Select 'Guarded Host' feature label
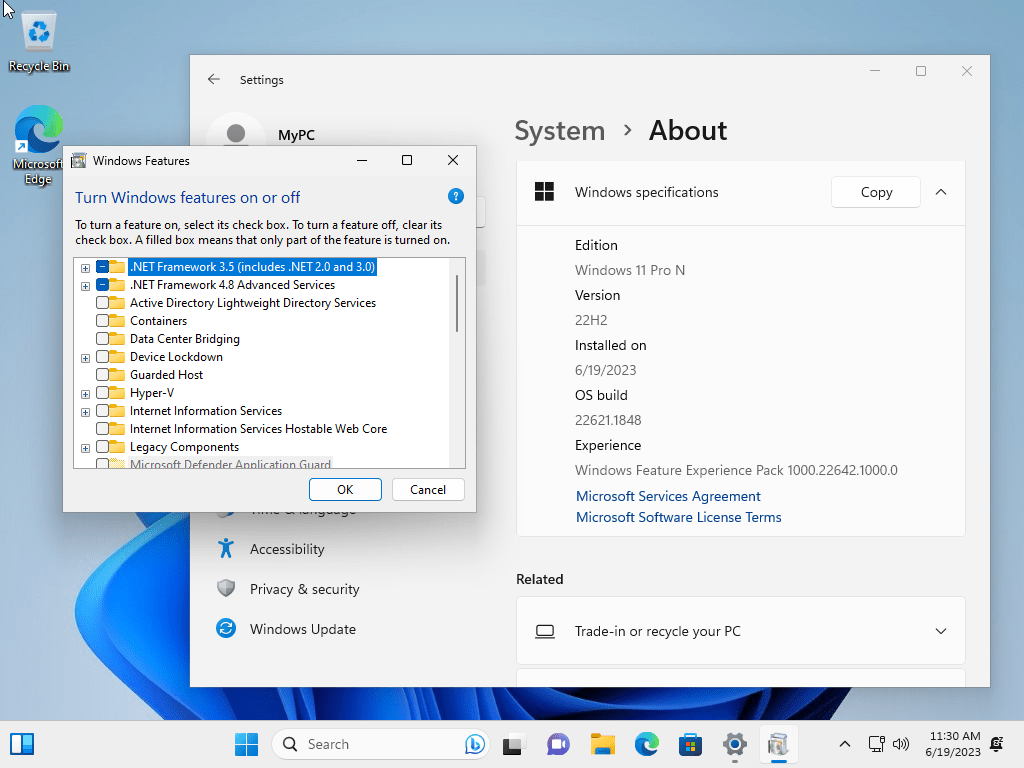Screen dimensions: 1024x768 click(x=166, y=375)
